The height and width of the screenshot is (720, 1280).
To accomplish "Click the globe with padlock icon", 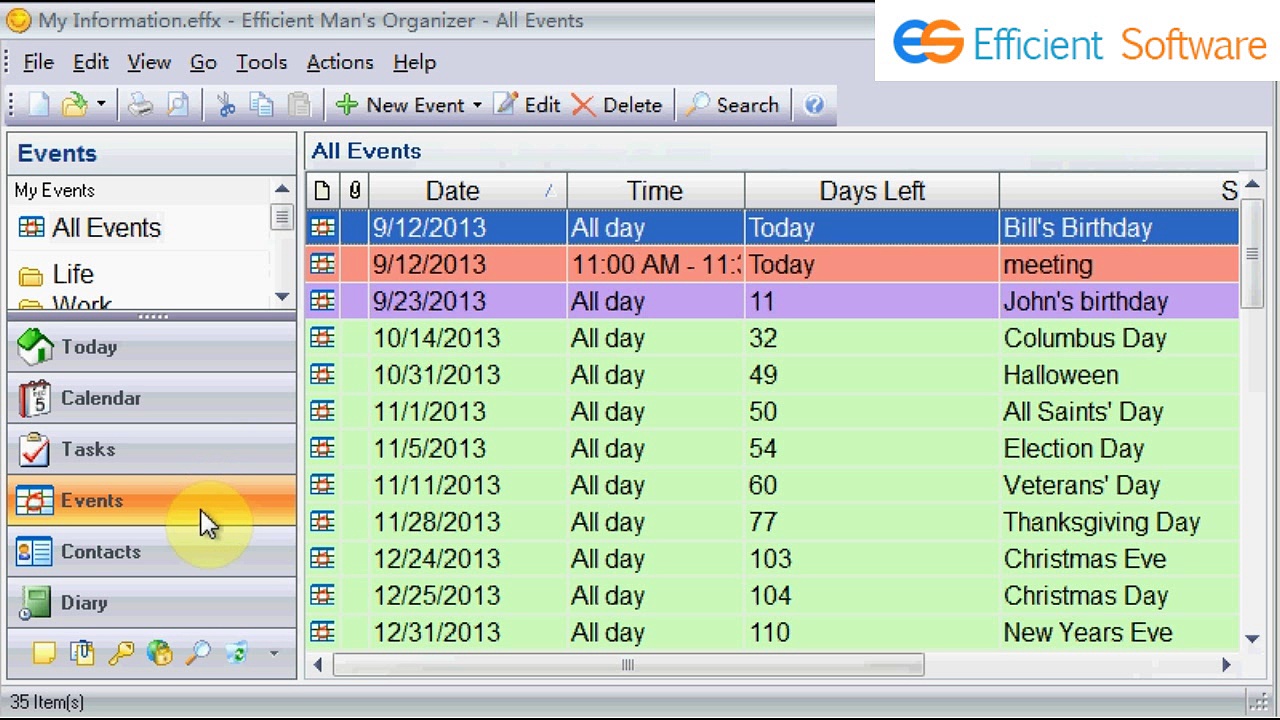I will (159, 653).
